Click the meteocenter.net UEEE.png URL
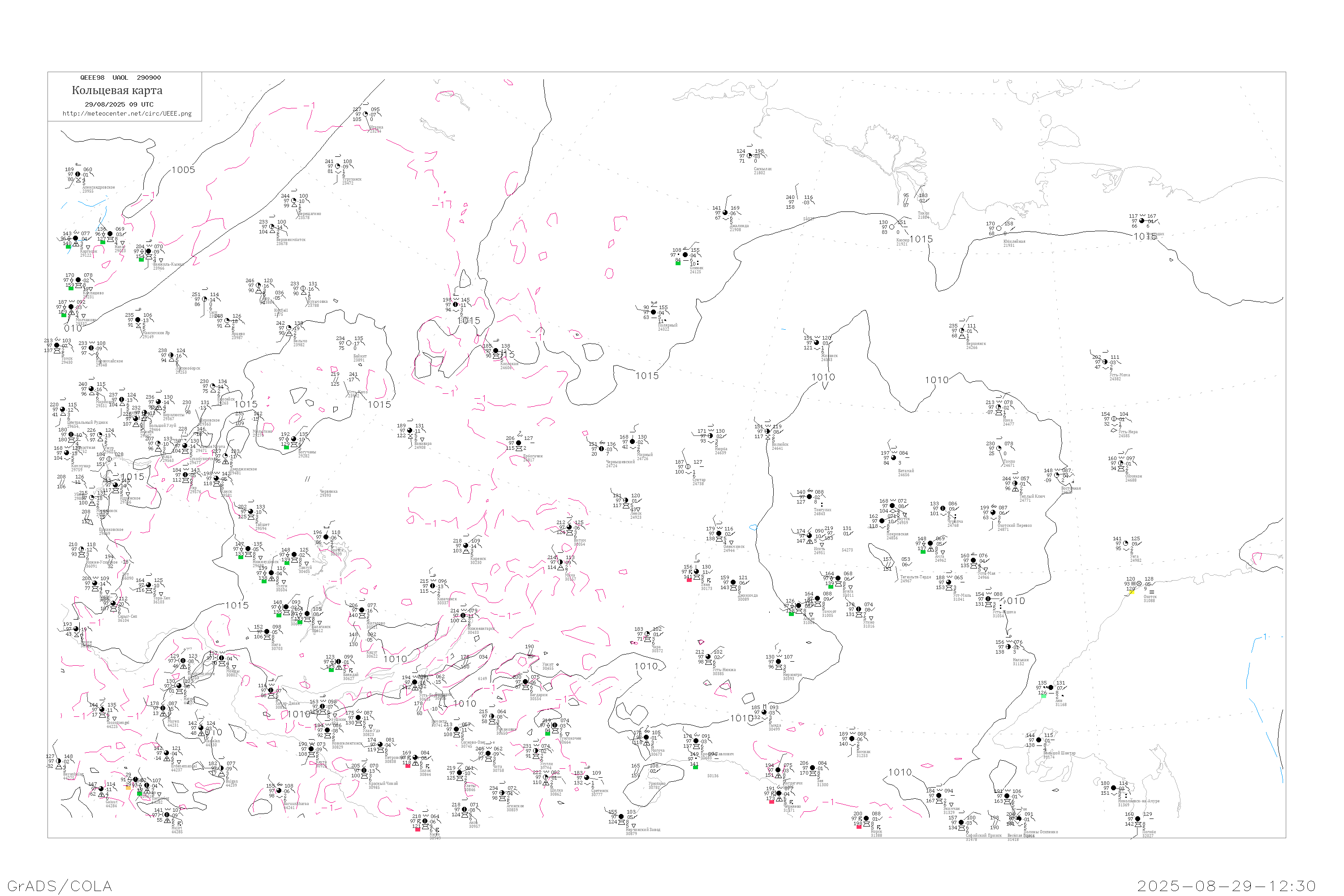The height and width of the screenshot is (896, 1344). [x=127, y=114]
